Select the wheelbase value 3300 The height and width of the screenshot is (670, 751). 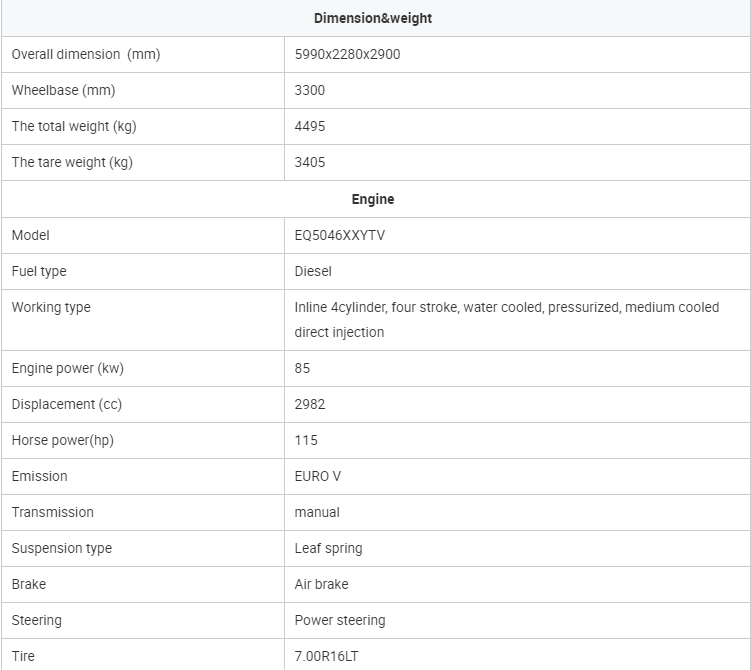309,91
